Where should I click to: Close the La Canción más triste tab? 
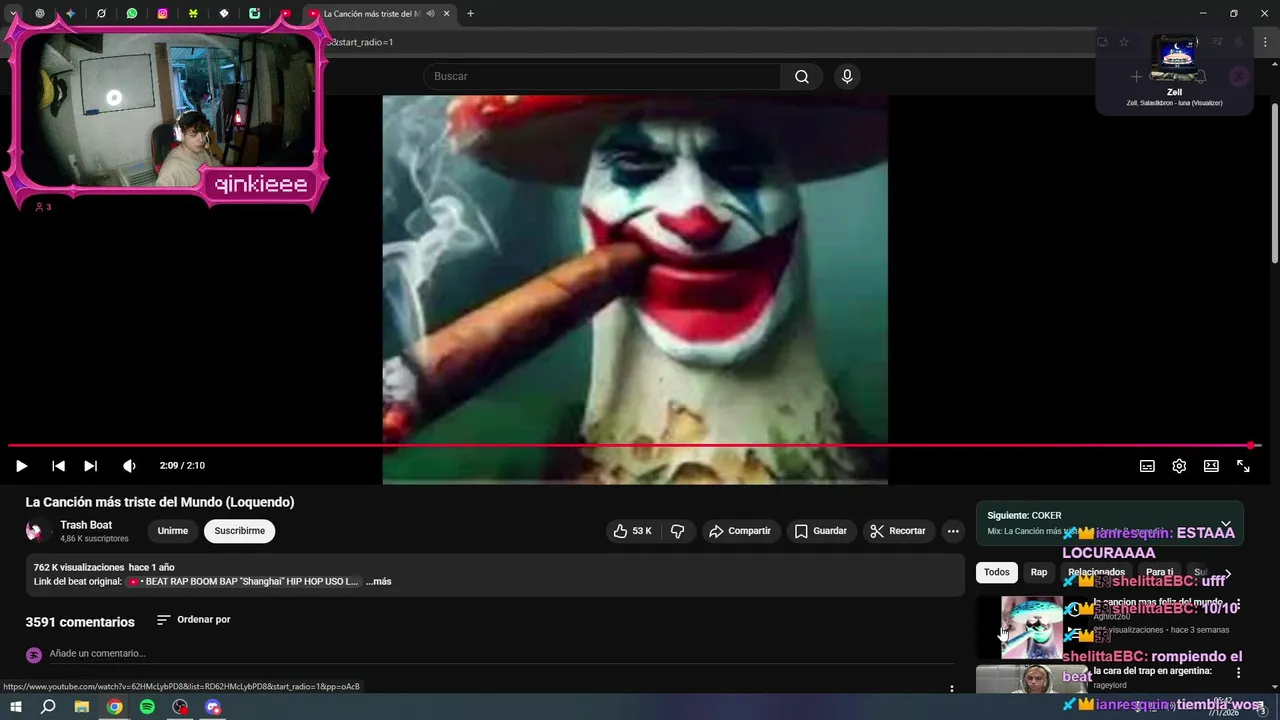click(x=446, y=14)
